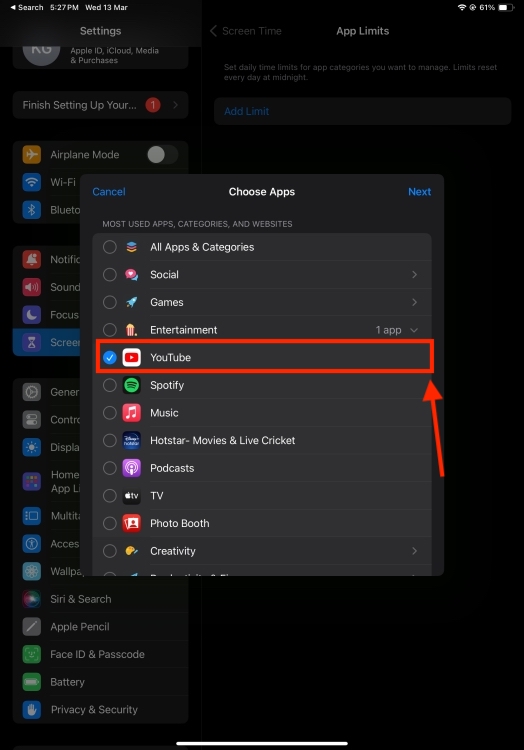Tap the Privacy & Security hand icon
Viewport: 524px width, 750px height.
32,710
